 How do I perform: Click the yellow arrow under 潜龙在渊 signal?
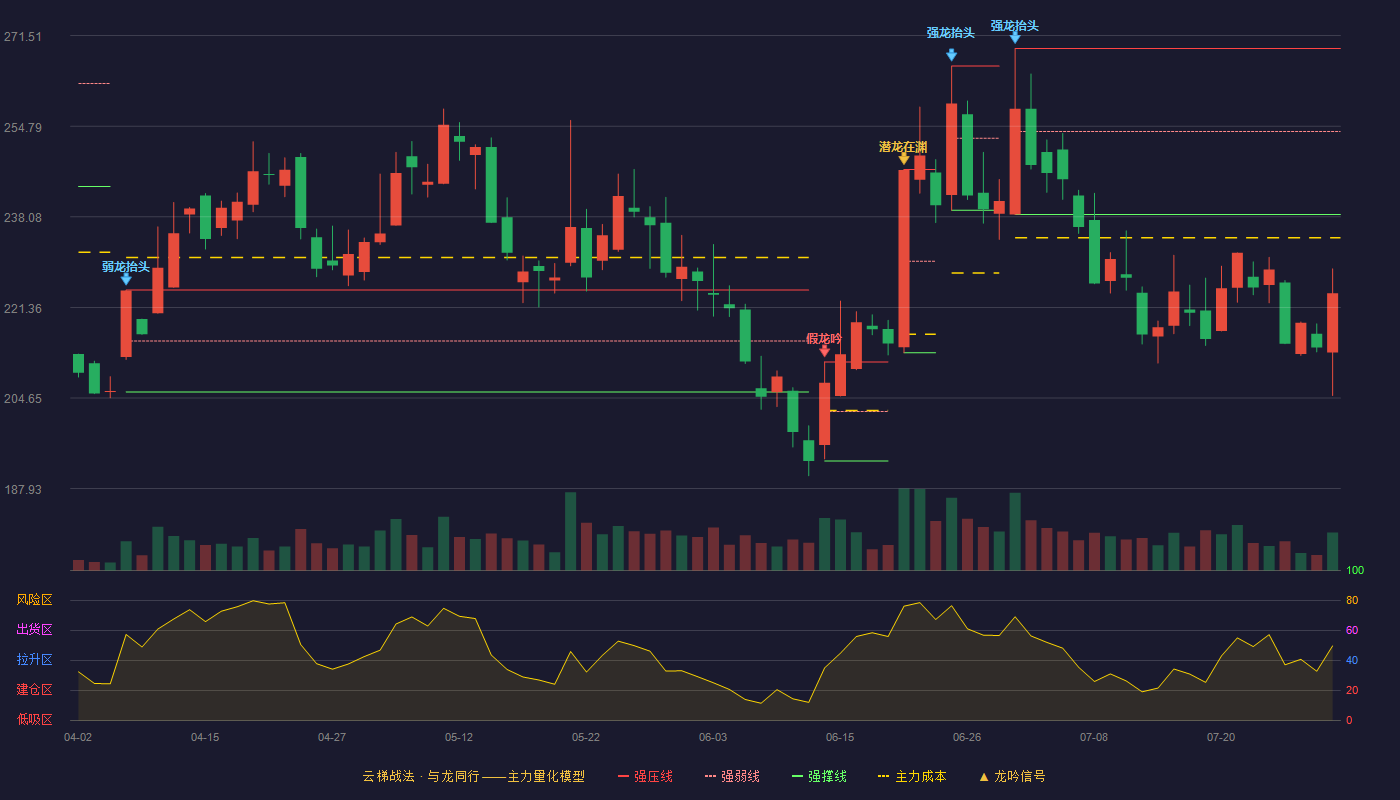pos(904,159)
